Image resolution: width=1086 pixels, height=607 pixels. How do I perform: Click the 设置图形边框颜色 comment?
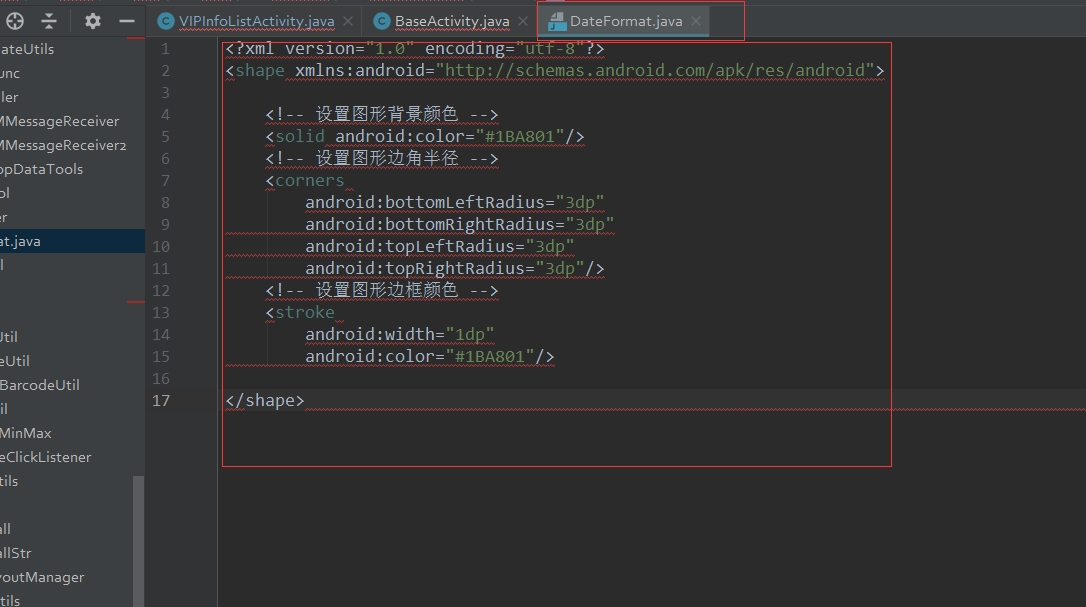(382, 290)
